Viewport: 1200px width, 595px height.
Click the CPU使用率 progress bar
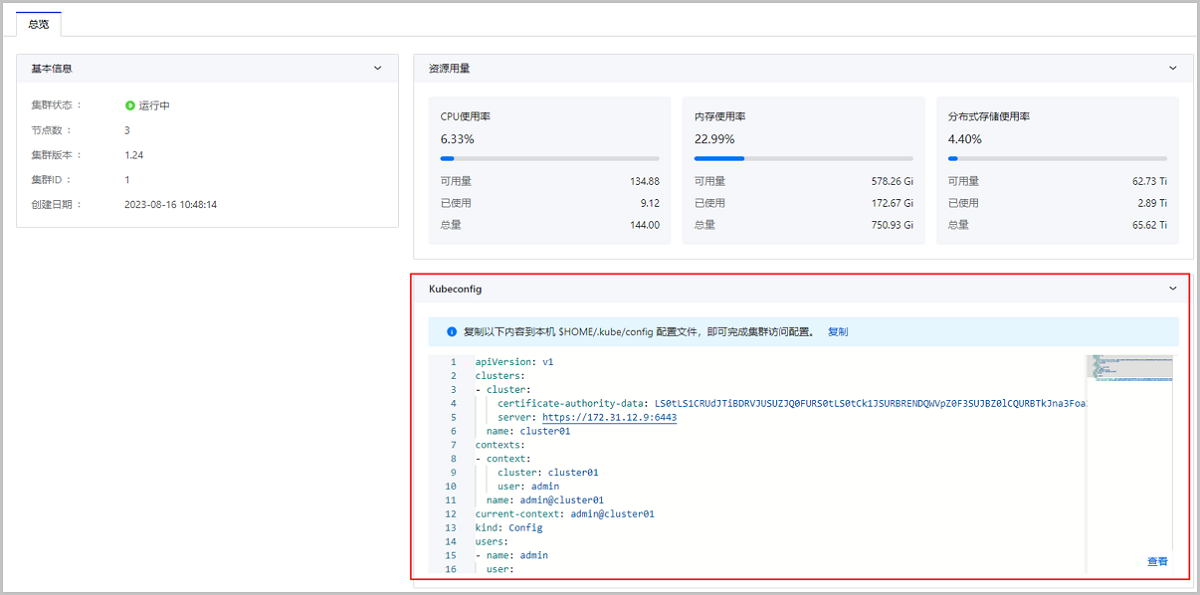549,158
